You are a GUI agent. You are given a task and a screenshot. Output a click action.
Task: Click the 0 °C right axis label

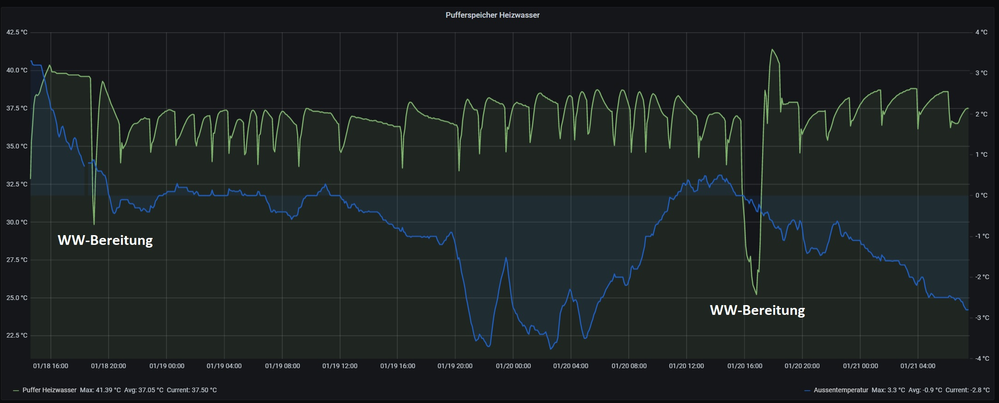coord(981,195)
